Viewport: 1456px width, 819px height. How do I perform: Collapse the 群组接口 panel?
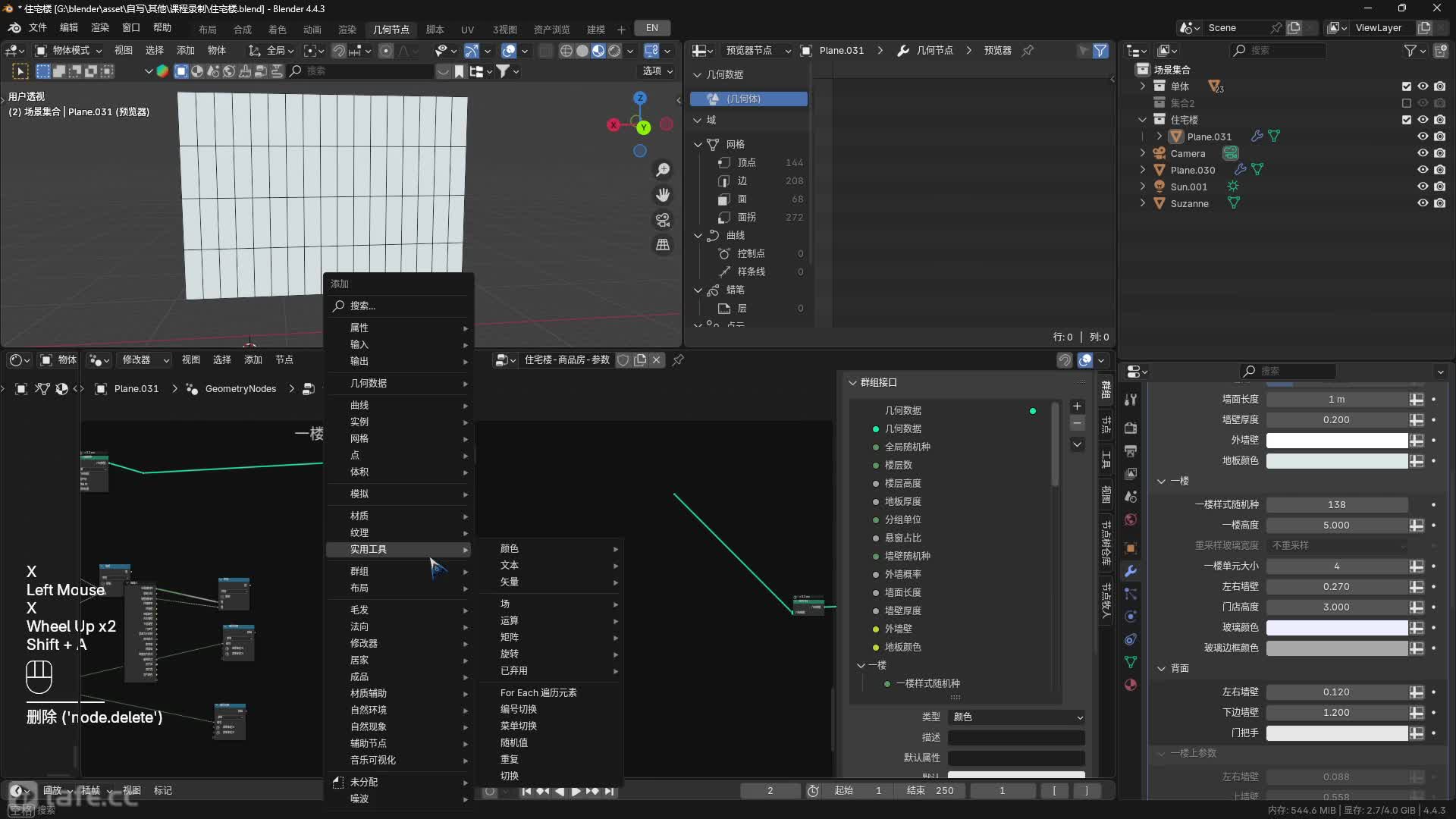coord(852,383)
